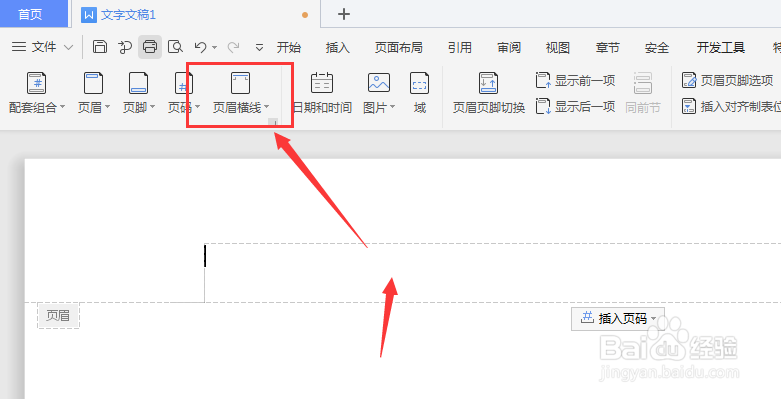Image resolution: width=781 pixels, height=399 pixels.
Task: Click the 插入页码 button in document
Action: 618,318
